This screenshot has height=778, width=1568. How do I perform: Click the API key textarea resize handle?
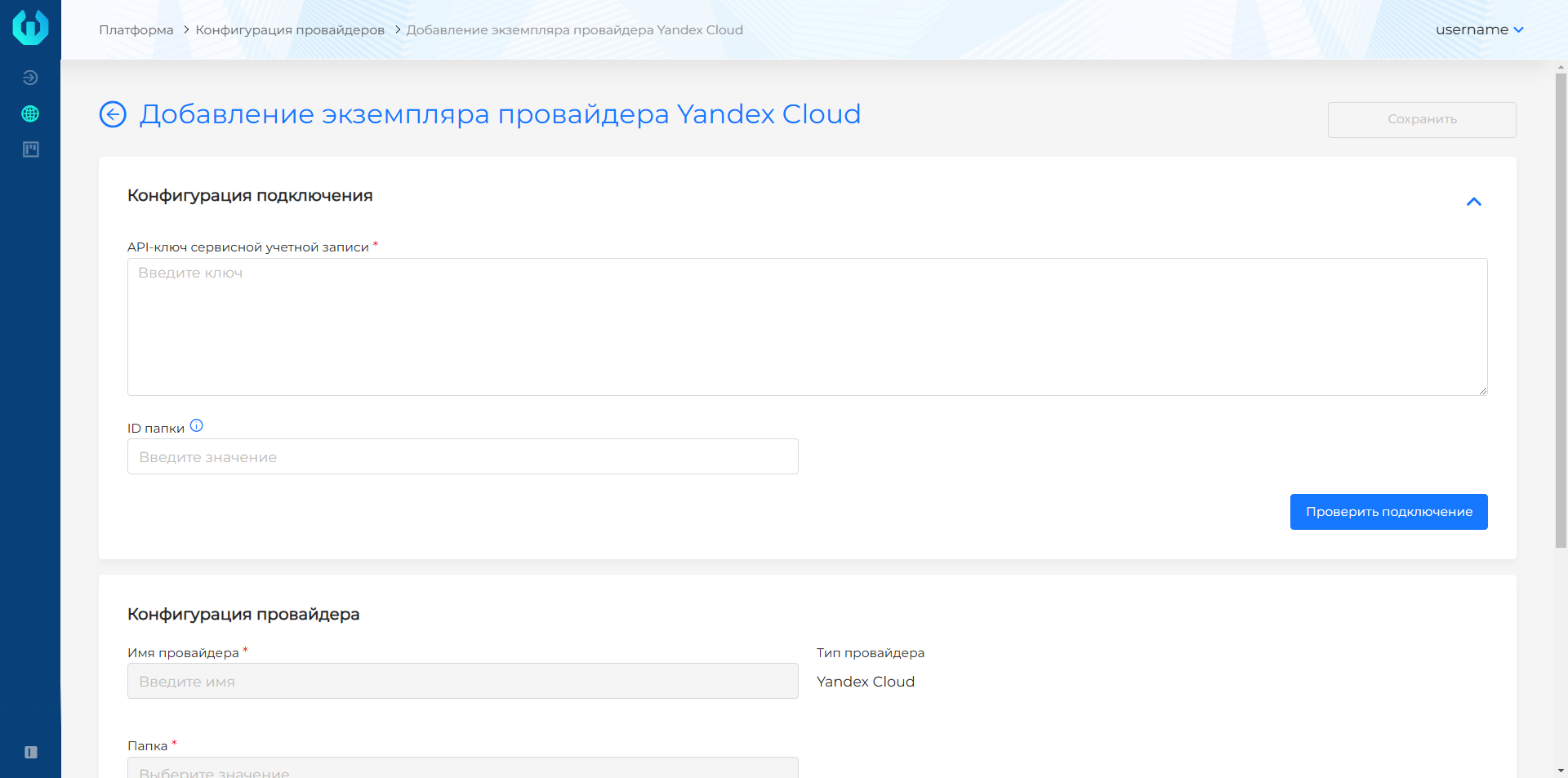point(1482,391)
